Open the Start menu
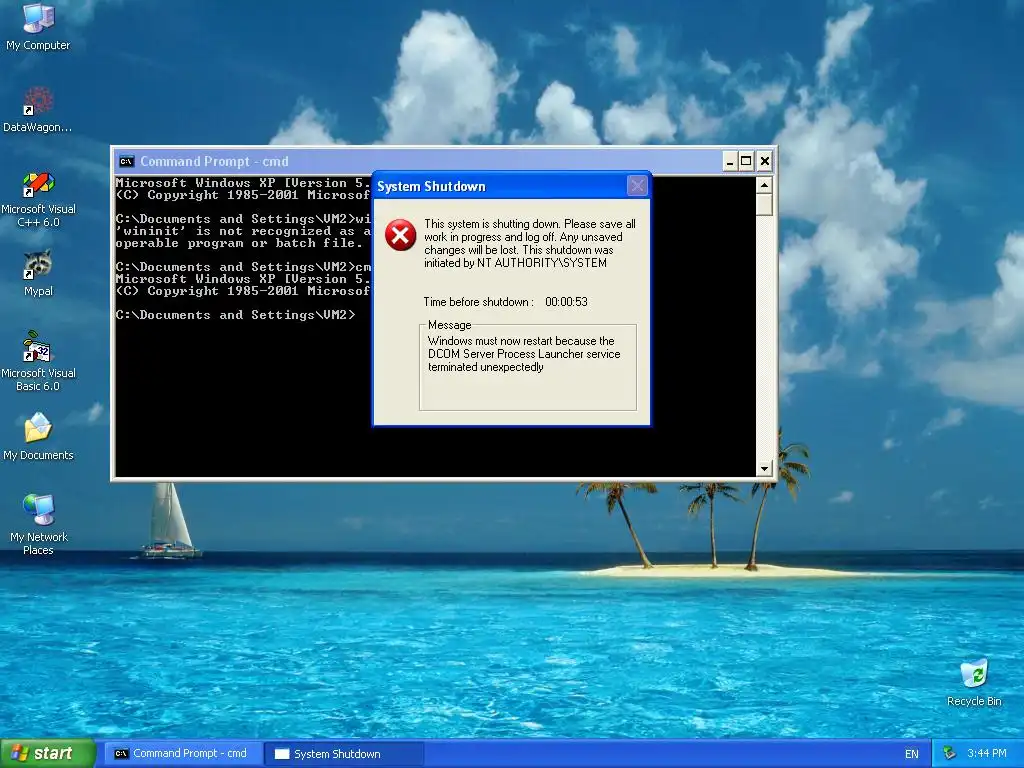 (48, 754)
